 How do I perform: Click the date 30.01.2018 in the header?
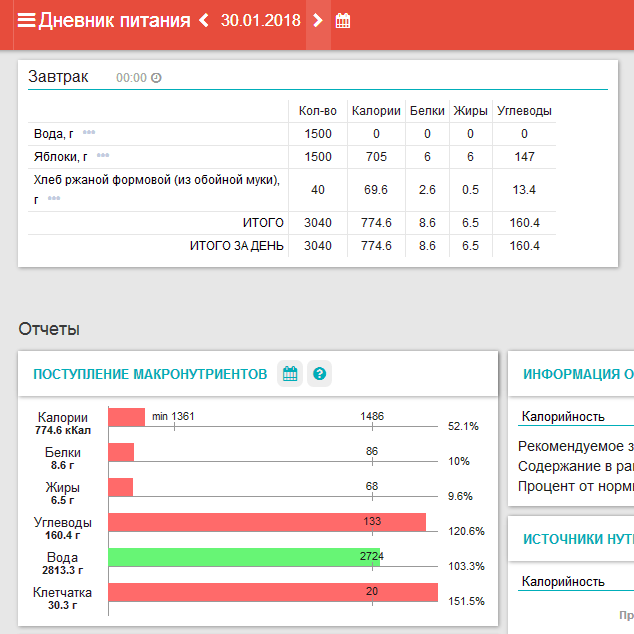click(260, 21)
